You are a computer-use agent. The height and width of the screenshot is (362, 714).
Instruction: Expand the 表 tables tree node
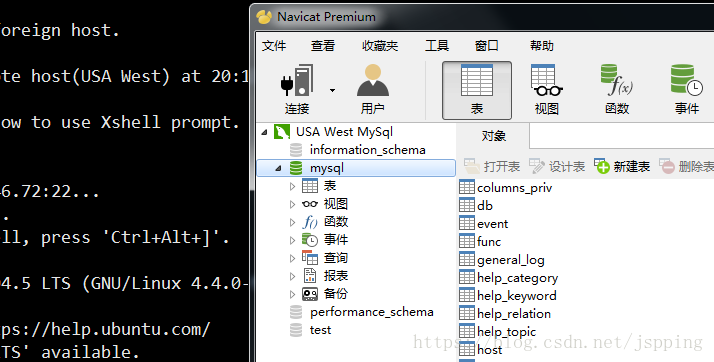coord(293,186)
